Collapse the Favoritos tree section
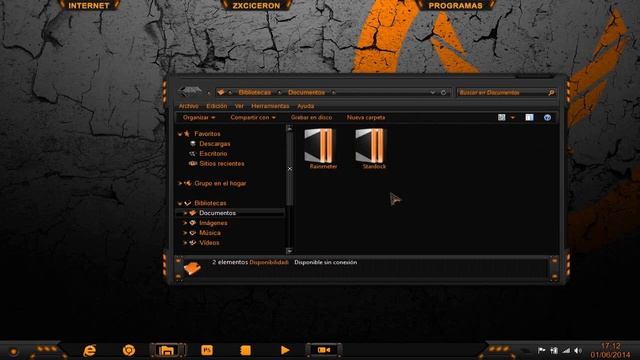 180,134
